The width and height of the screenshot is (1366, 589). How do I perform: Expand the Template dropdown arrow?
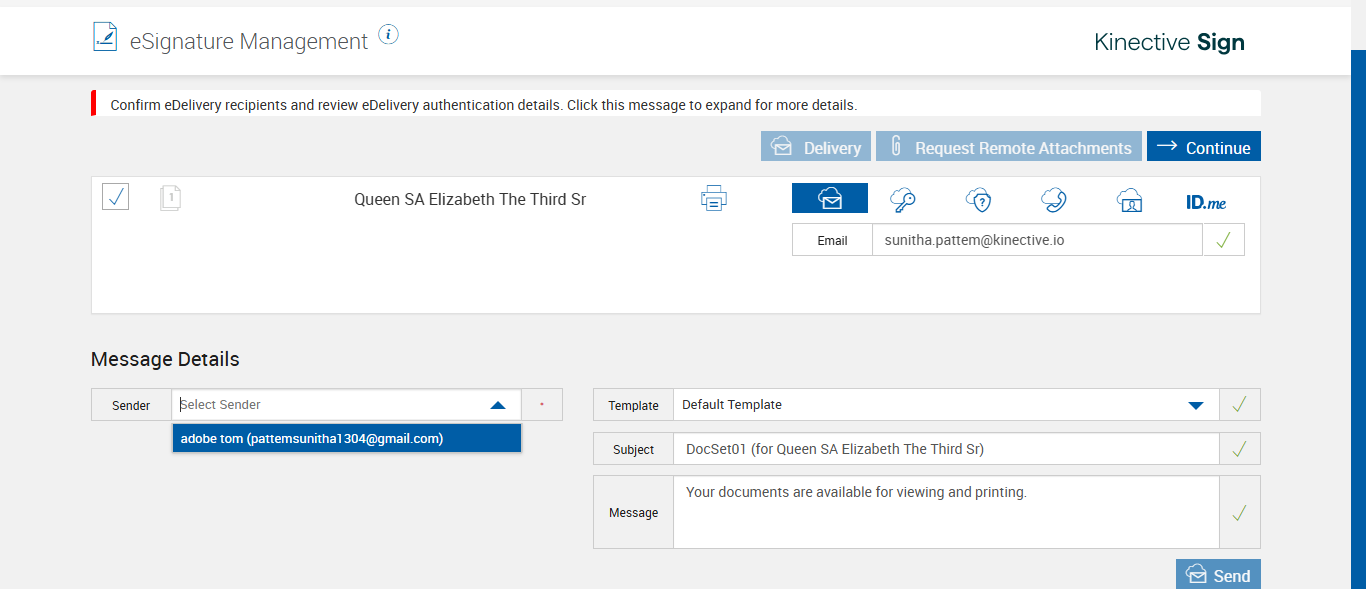click(x=1195, y=405)
